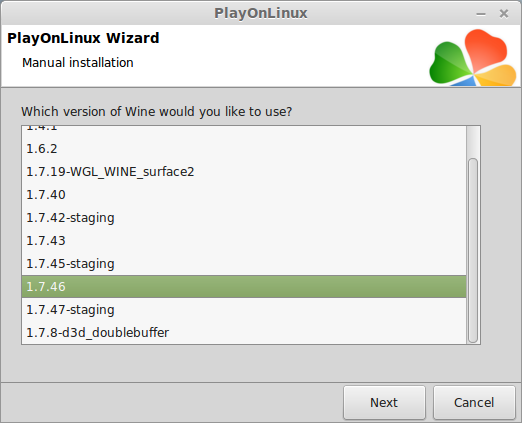Screen dimensions: 522x423
Task: Choose 1.7.45-staging from the list
Action: (x=244, y=264)
